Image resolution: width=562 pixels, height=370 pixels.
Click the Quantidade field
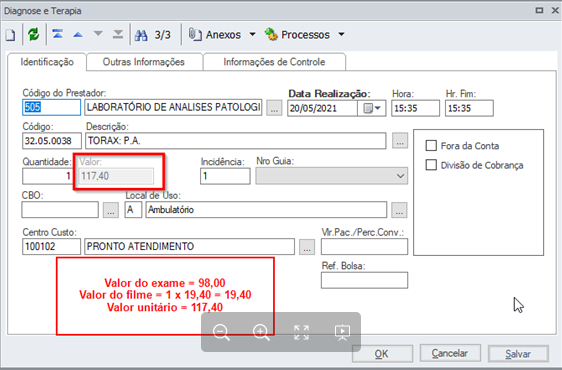click(x=47, y=176)
